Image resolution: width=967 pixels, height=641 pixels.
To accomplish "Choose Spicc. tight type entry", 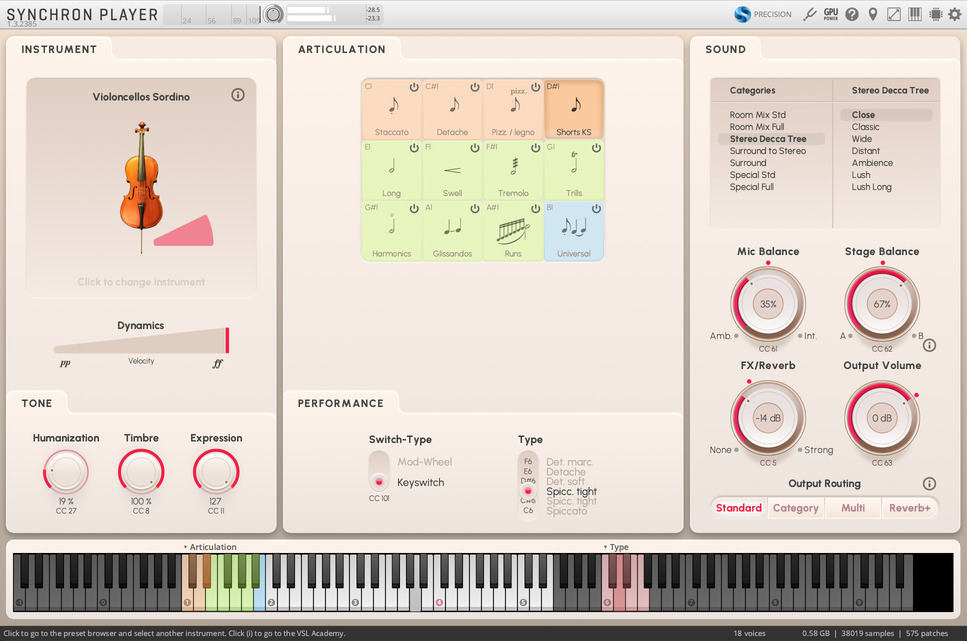I will (x=571, y=491).
